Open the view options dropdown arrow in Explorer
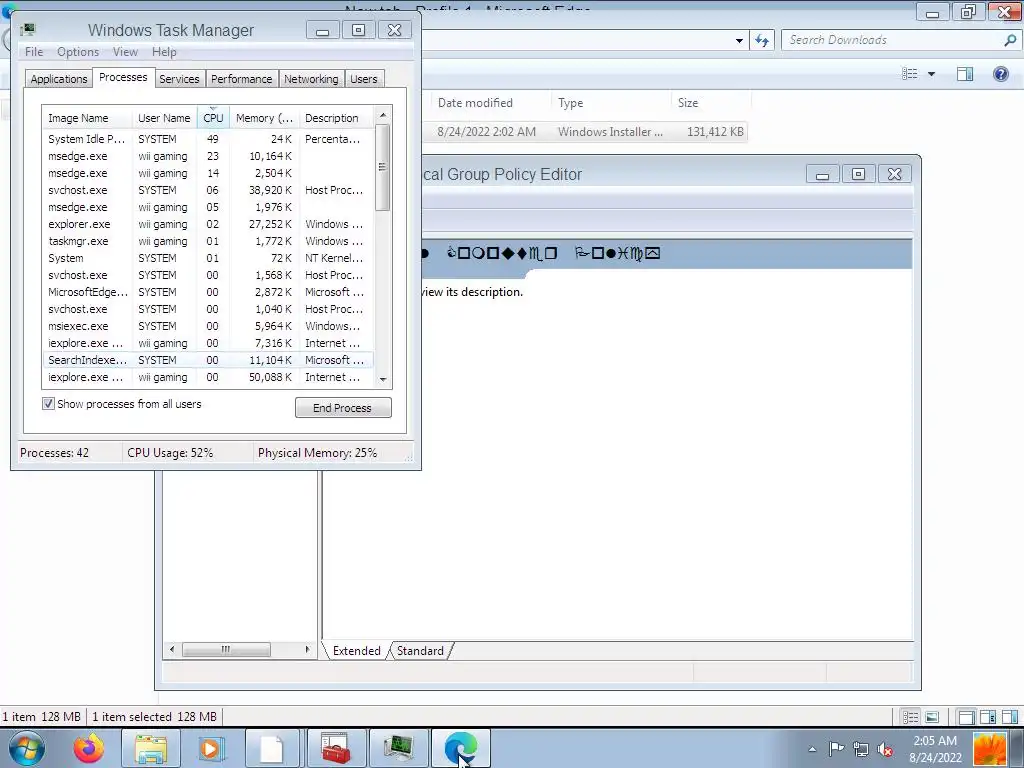1024x768 pixels. [931, 74]
